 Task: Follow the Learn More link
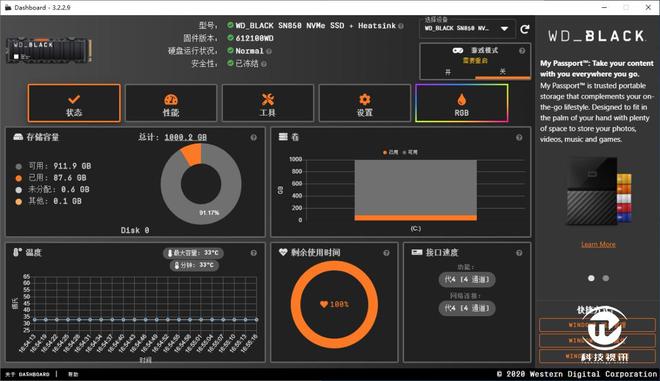(598, 244)
